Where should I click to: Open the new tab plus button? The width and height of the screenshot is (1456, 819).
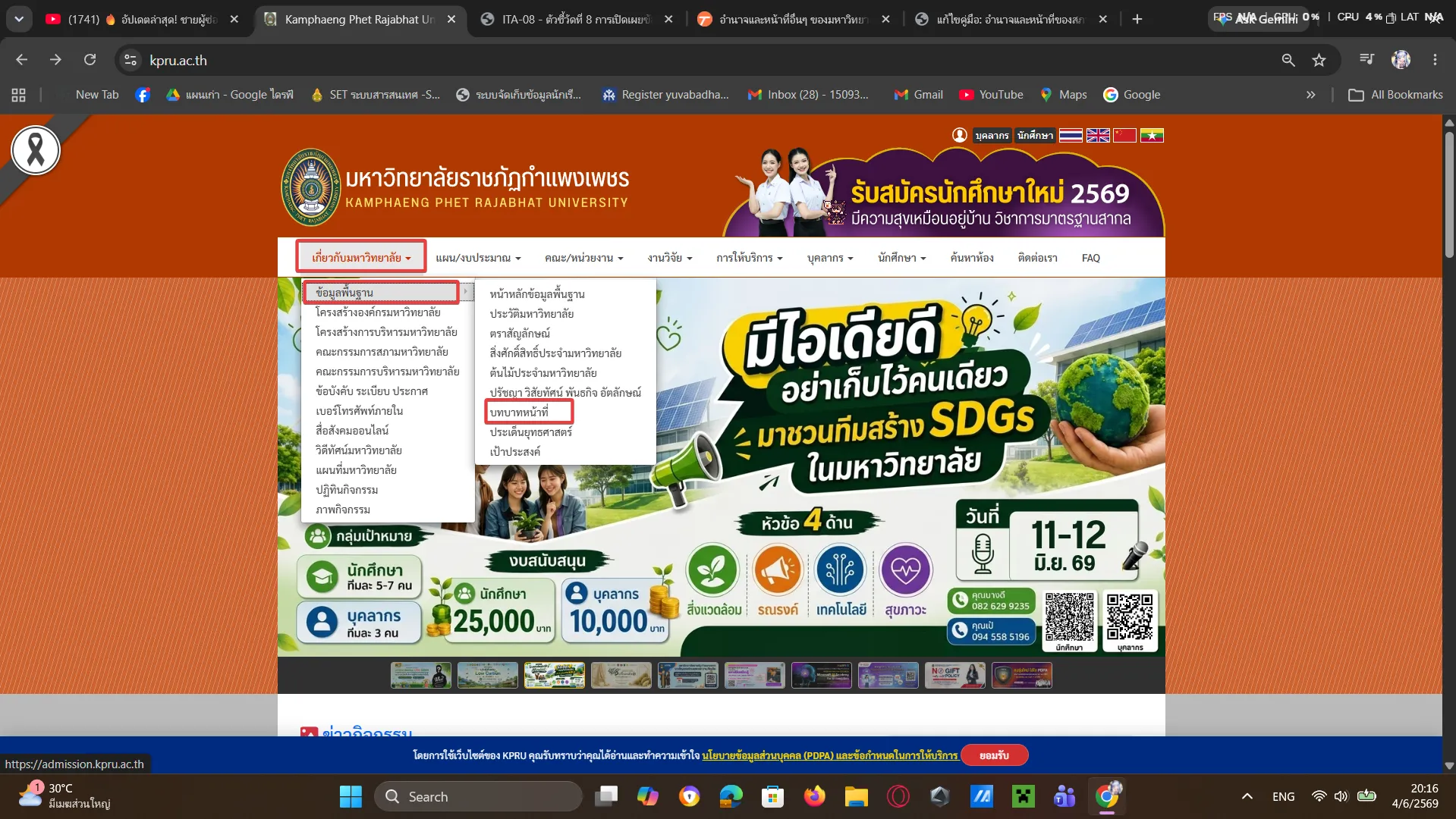click(x=1137, y=19)
